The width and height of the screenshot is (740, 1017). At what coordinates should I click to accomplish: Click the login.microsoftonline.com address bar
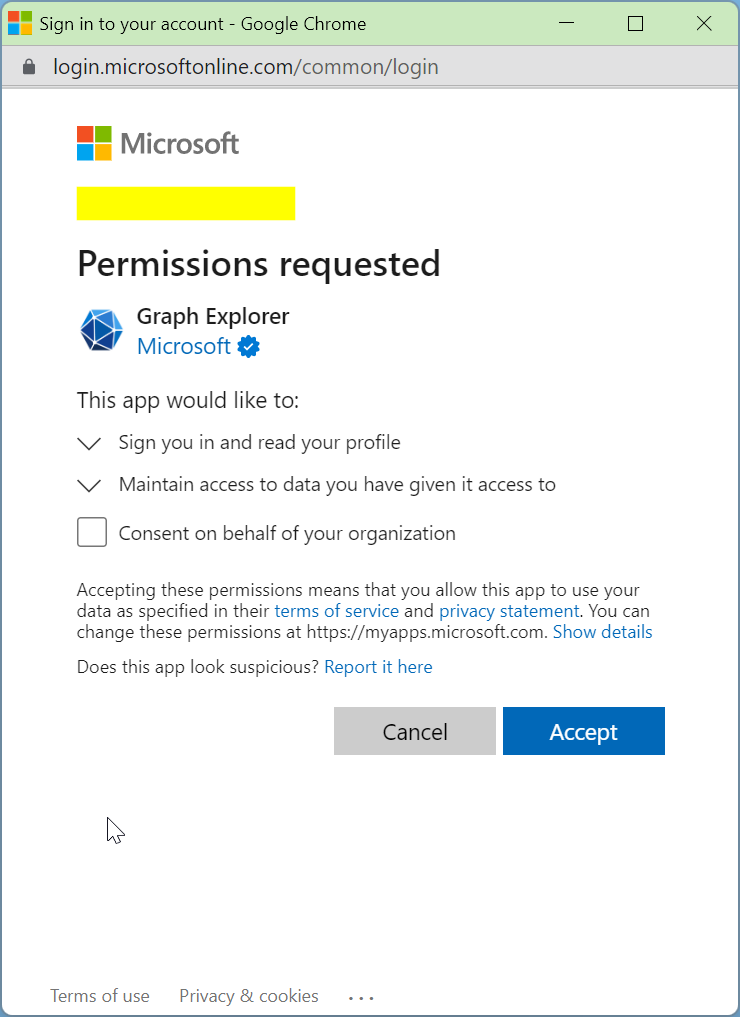[246, 67]
